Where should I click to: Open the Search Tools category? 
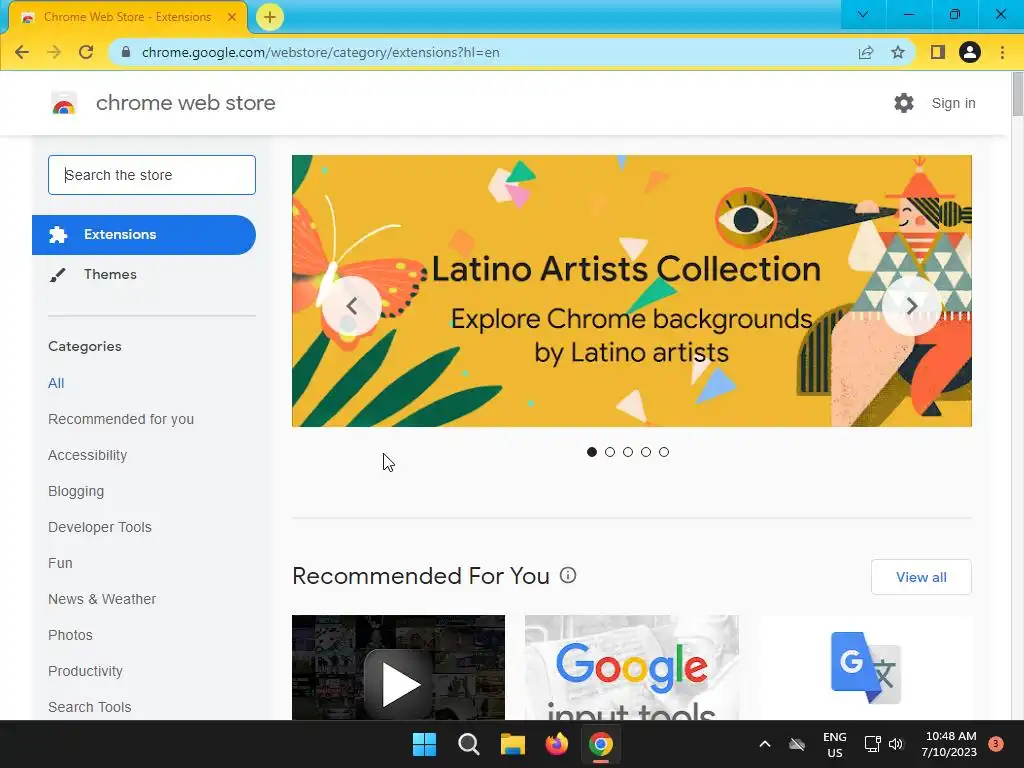click(x=89, y=707)
